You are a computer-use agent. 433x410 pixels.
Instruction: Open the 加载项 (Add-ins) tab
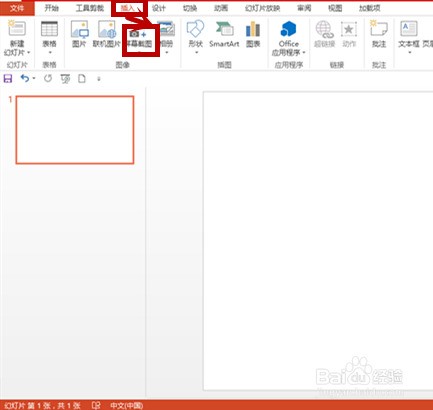370,8
